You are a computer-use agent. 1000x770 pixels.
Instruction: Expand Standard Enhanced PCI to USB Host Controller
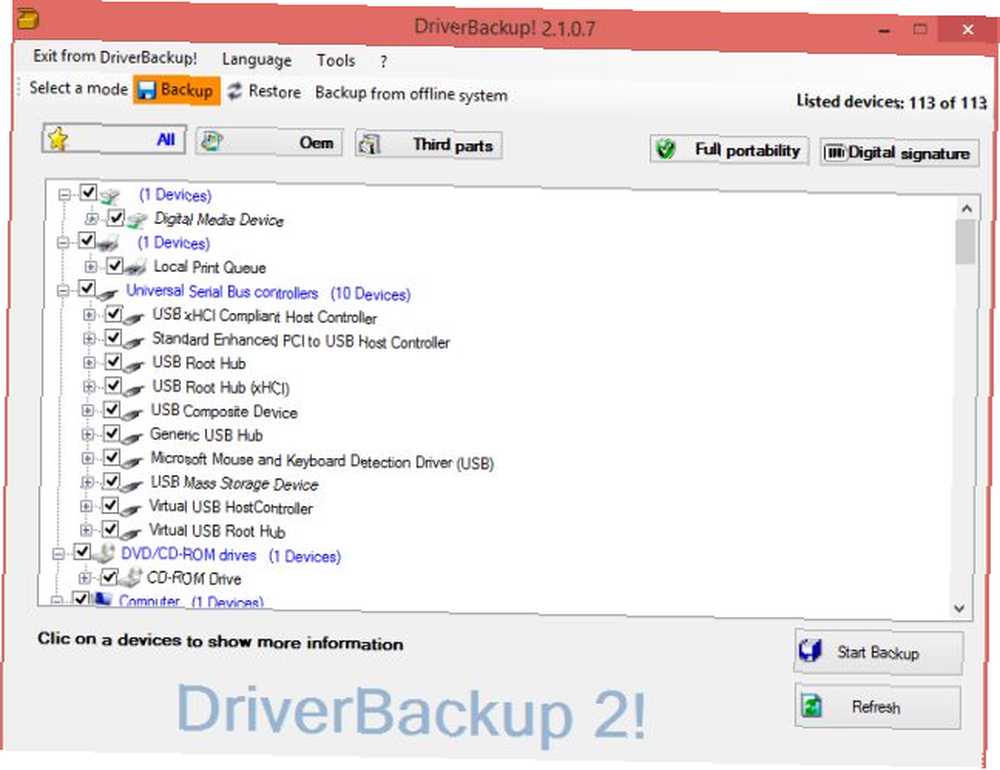click(x=89, y=339)
